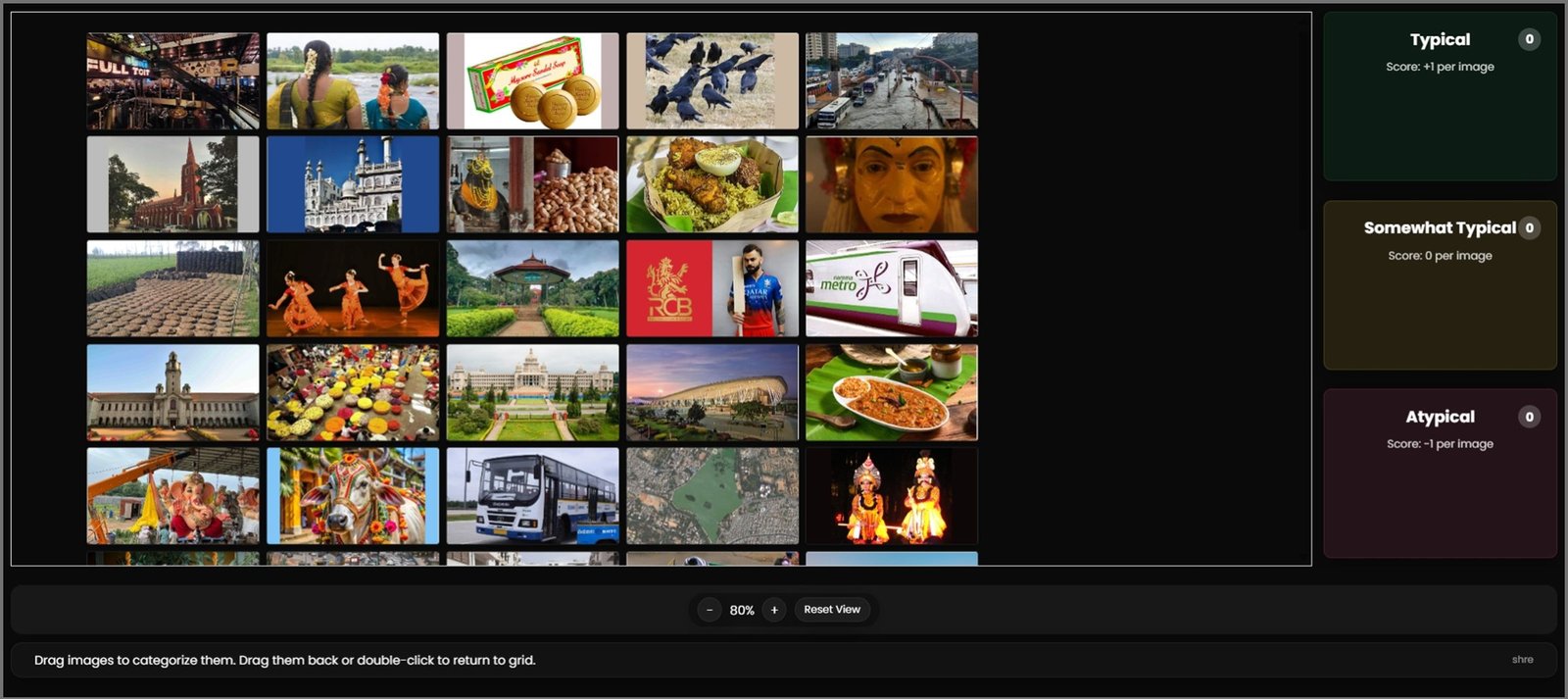Click the decorated cow thumbnail
Image resolution: width=1568 pixels, height=699 pixels.
[353, 496]
